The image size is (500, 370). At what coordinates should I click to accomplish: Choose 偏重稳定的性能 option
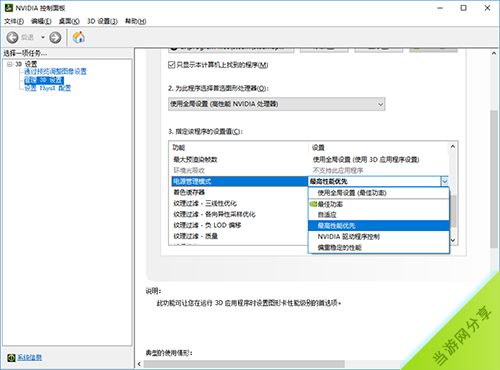[378, 248]
